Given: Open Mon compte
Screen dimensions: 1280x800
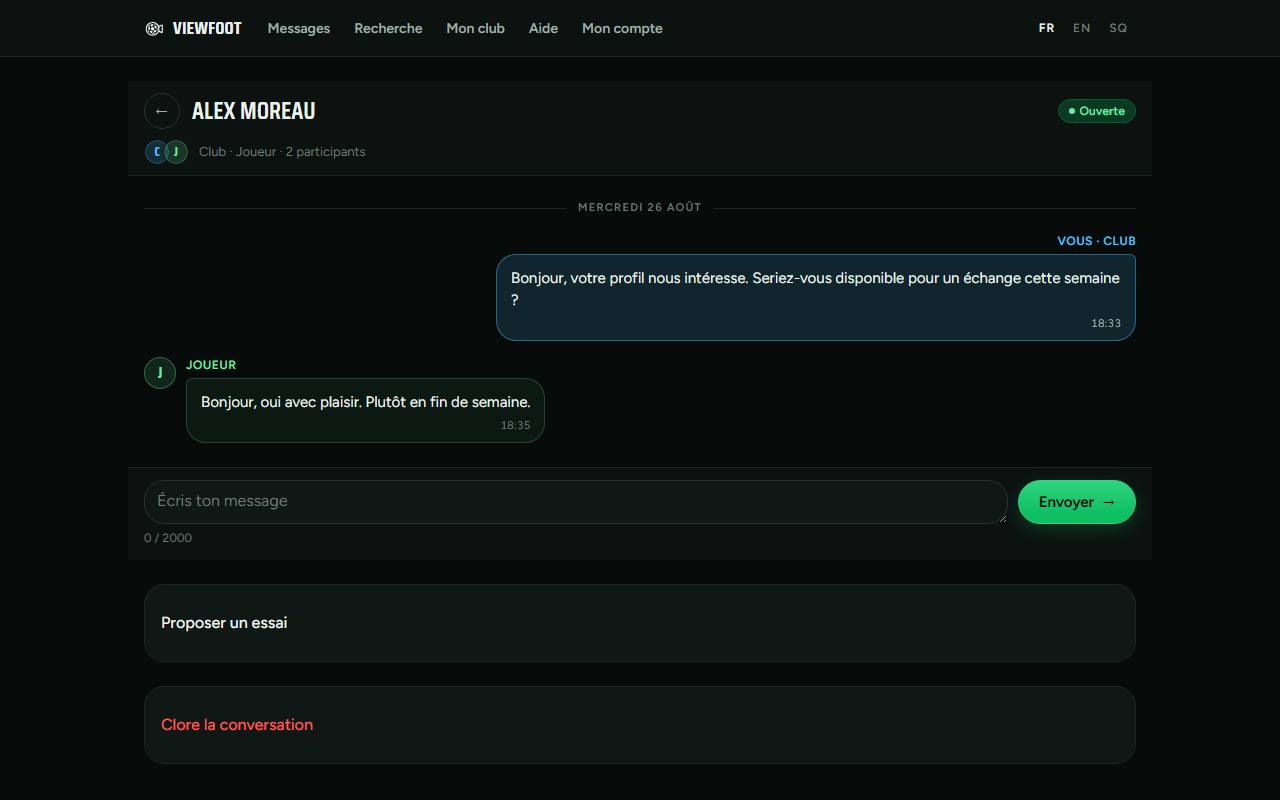Looking at the screenshot, I should tap(622, 28).
